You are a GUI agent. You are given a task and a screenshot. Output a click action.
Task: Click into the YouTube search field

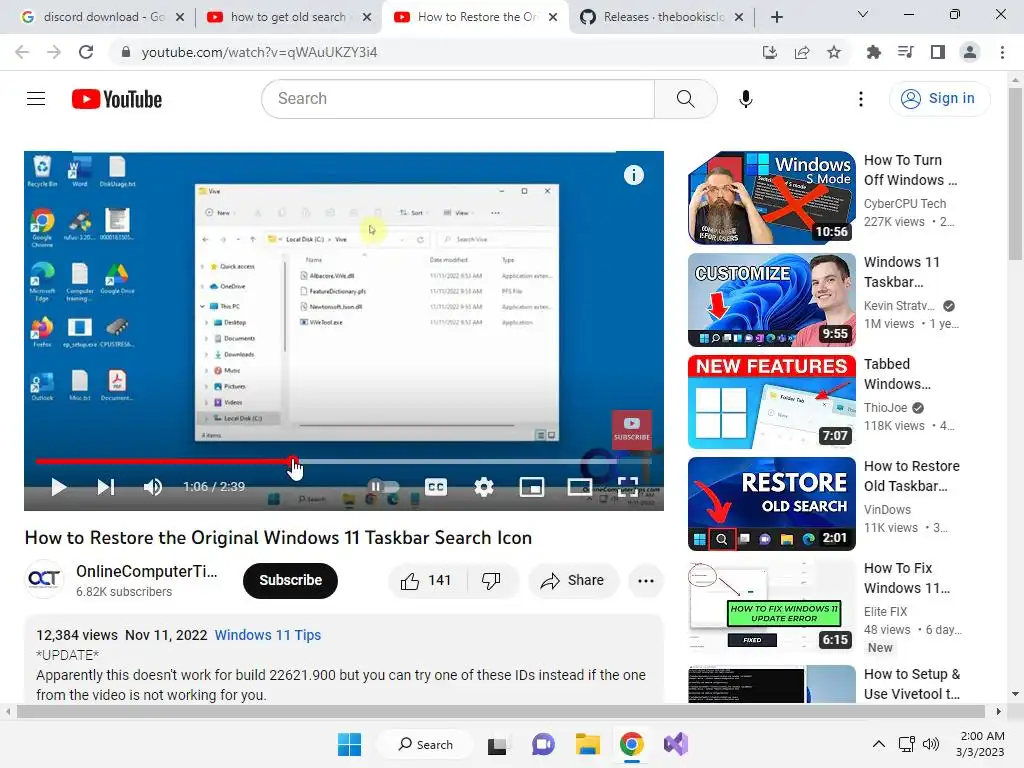click(x=458, y=99)
